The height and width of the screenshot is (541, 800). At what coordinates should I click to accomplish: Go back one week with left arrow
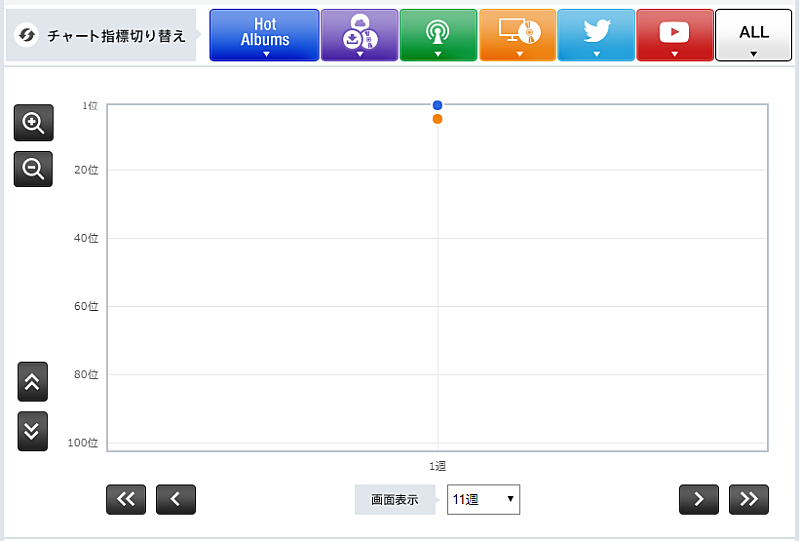pos(176,499)
